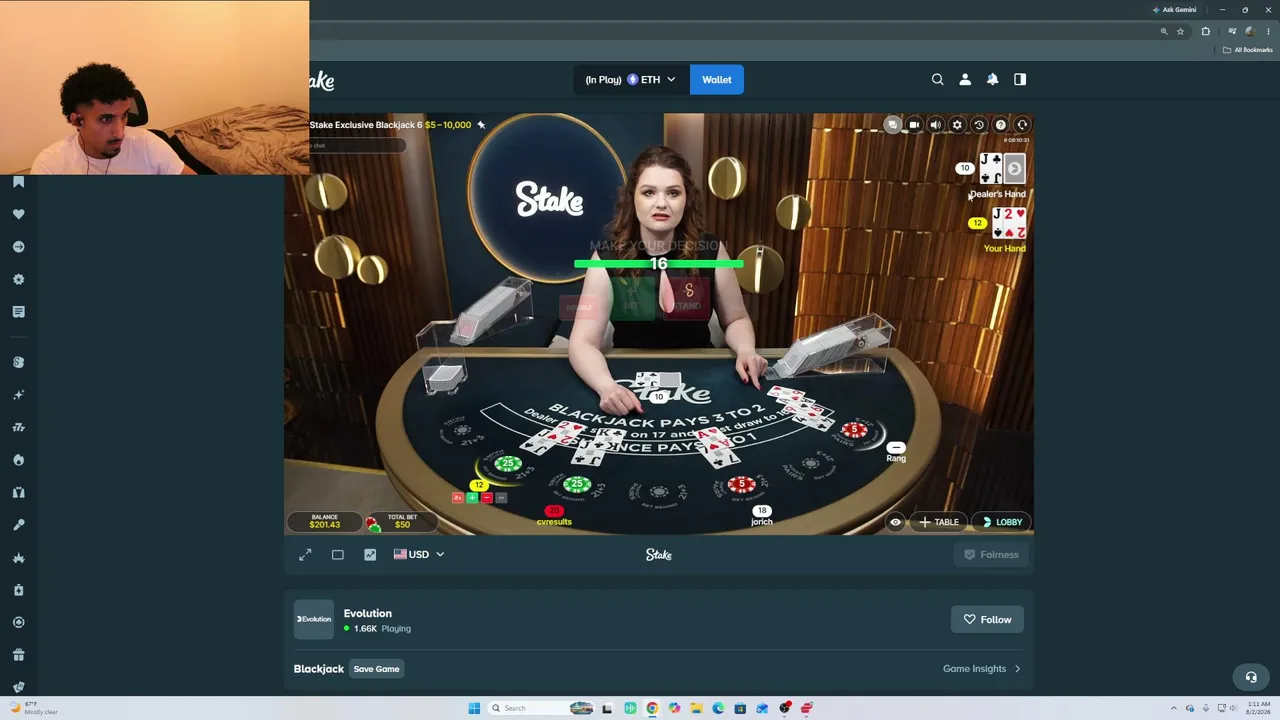Screen dimensions: 1280x720
Task: Open the heart favourites icon in sidebar
Action: [x=18, y=214]
